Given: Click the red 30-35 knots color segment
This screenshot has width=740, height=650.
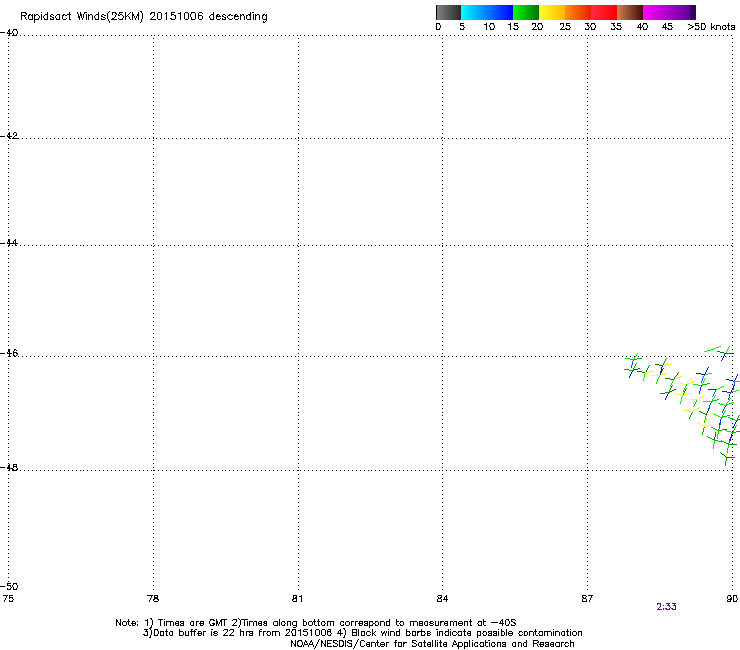Looking at the screenshot, I should 604,12.
